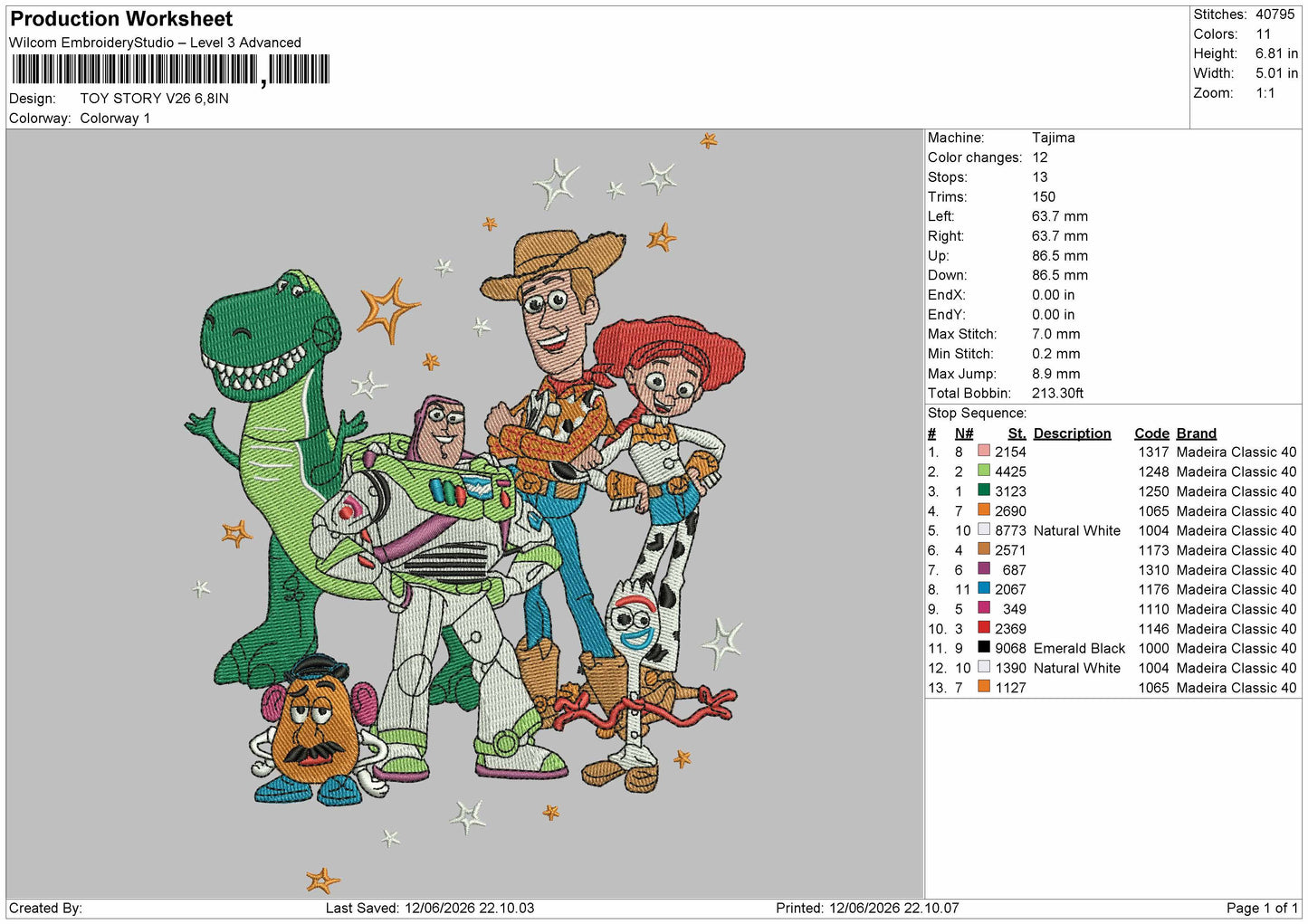This screenshot has width=1308, height=924.
Task: Click stitch count '9068' in row 11
Action: [1010, 648]
